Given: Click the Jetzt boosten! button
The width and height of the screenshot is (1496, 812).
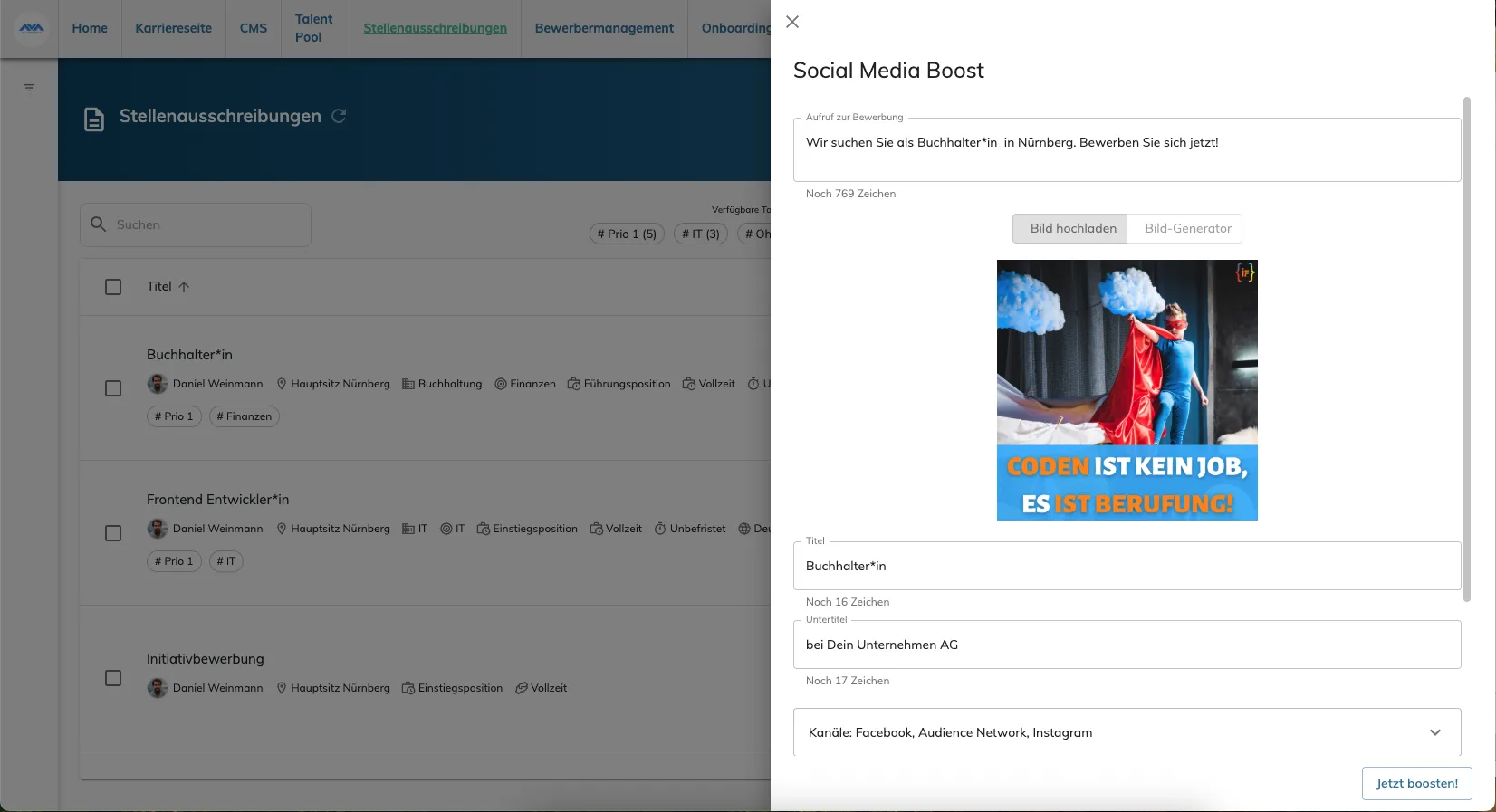Looking at the screenshot, I should (1417, 783).
